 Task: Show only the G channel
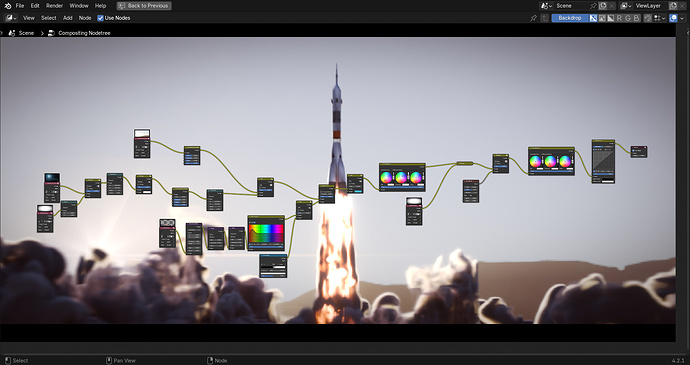pyautogui.click(x=628, y=18)
